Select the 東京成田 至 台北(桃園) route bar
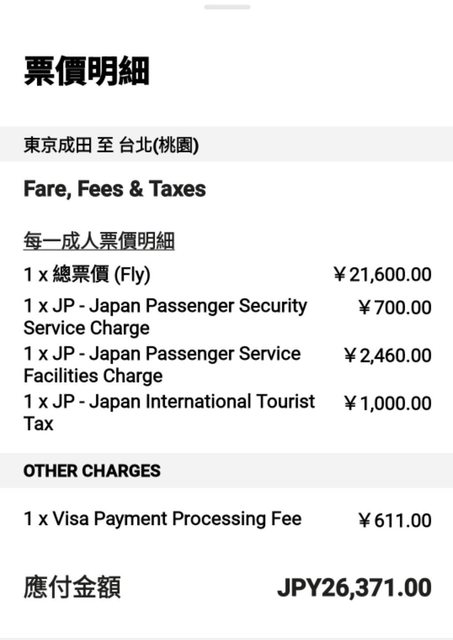 pos(226,144)
